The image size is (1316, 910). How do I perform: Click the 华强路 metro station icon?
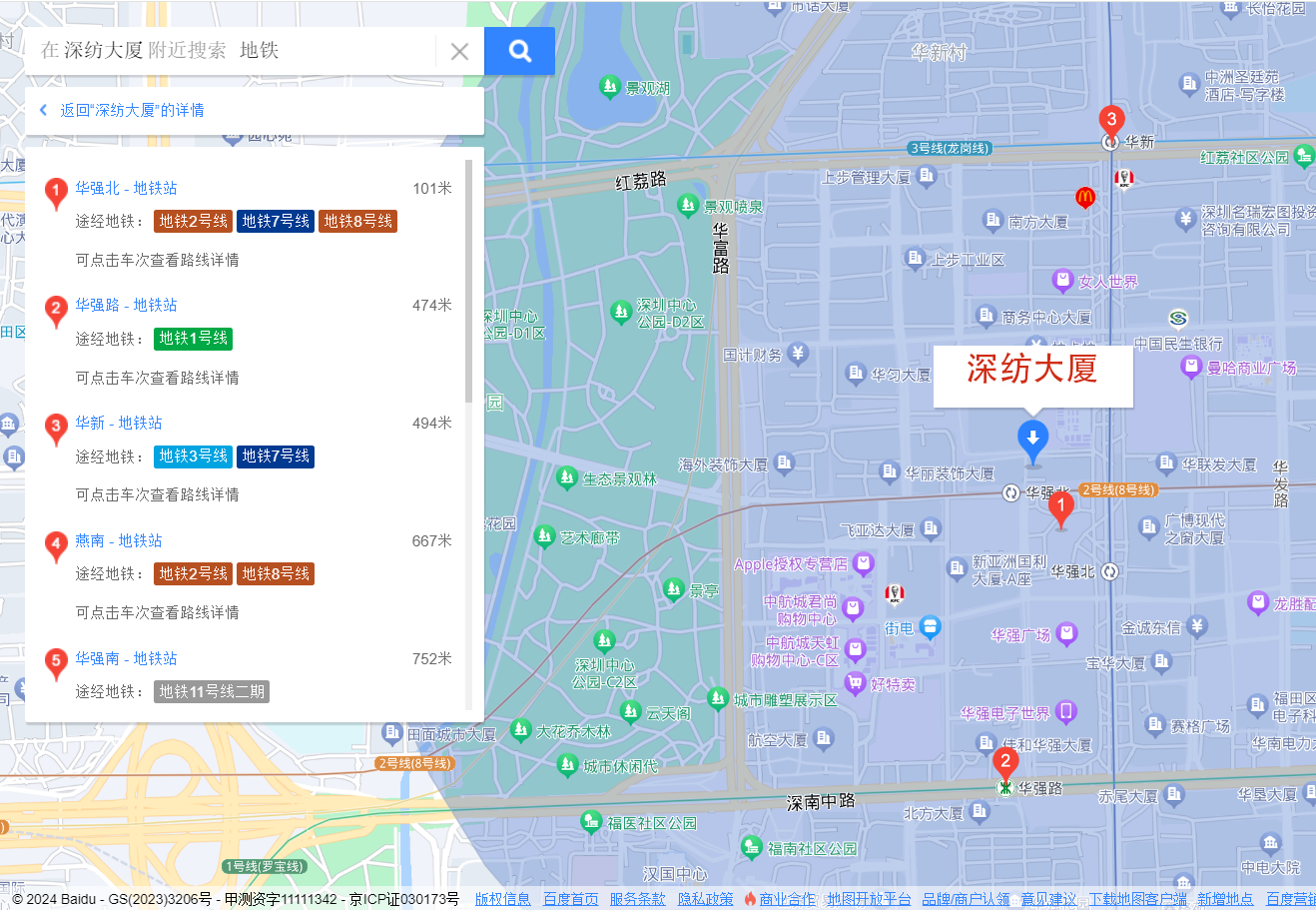point(1005,788)
